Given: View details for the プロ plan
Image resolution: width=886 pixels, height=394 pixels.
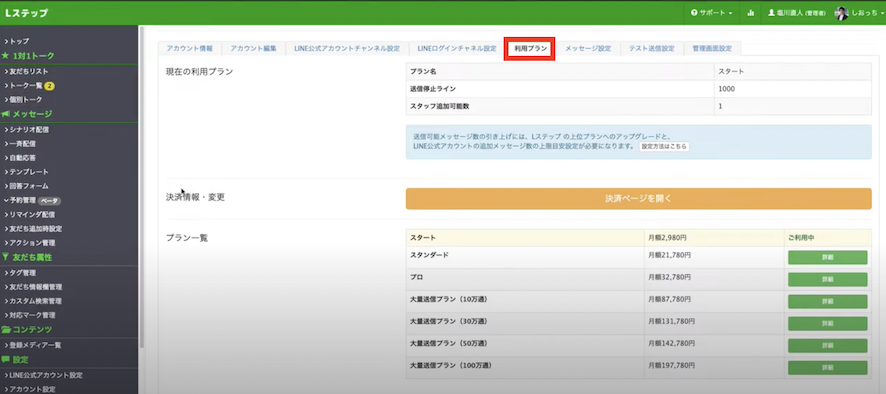Looking at the screenshot, I should pos(827,280).
